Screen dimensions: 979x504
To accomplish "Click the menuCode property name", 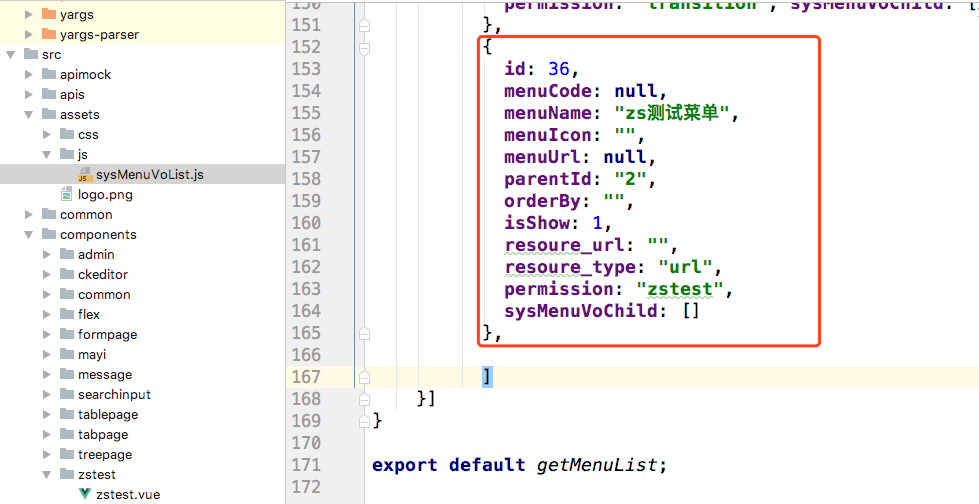I will 548,91.
